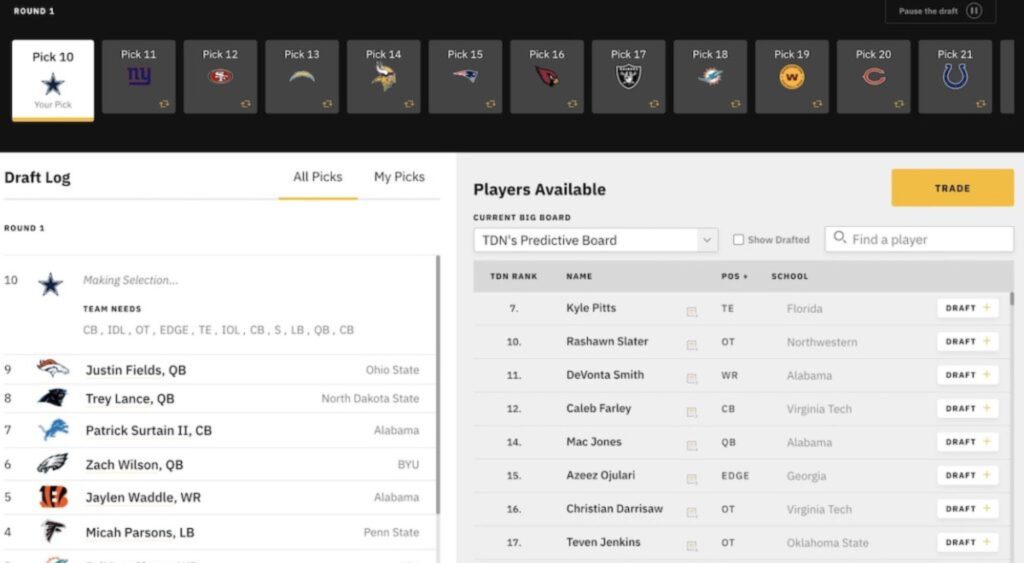The image size is (1024, 563).
Task: Click trade-swap icon on Pick 20 card
Action: click(x=899, y=104)
